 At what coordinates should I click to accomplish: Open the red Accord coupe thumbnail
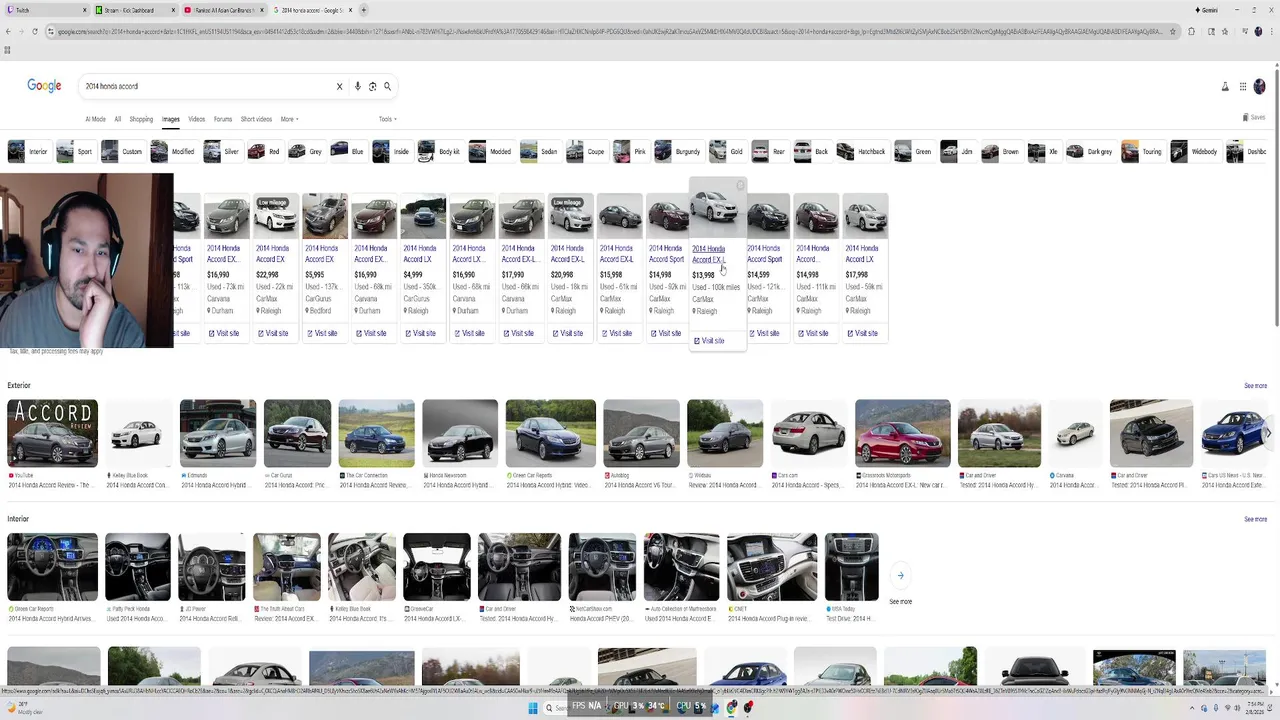(902, 433)
